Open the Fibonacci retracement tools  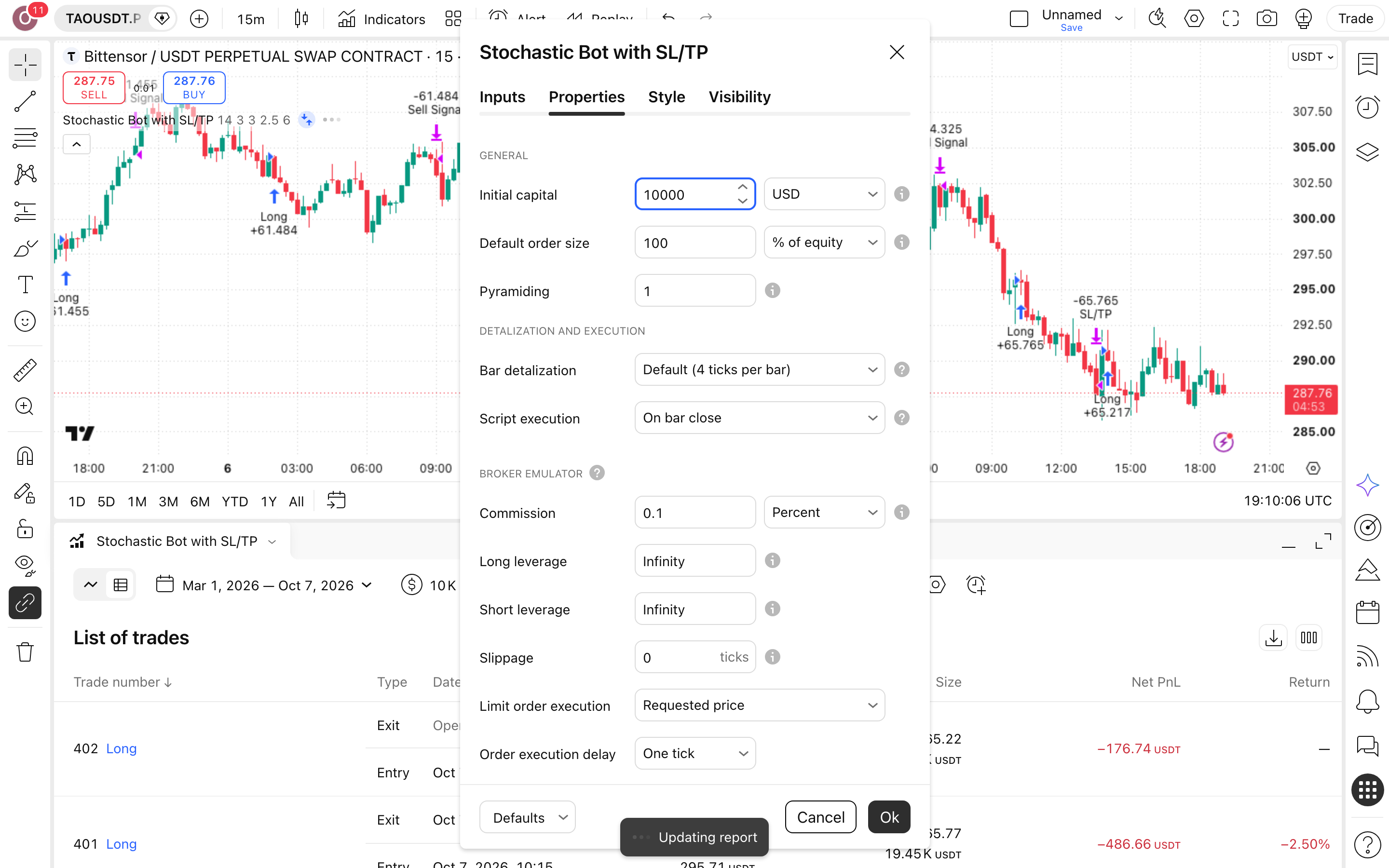point(25,138)
